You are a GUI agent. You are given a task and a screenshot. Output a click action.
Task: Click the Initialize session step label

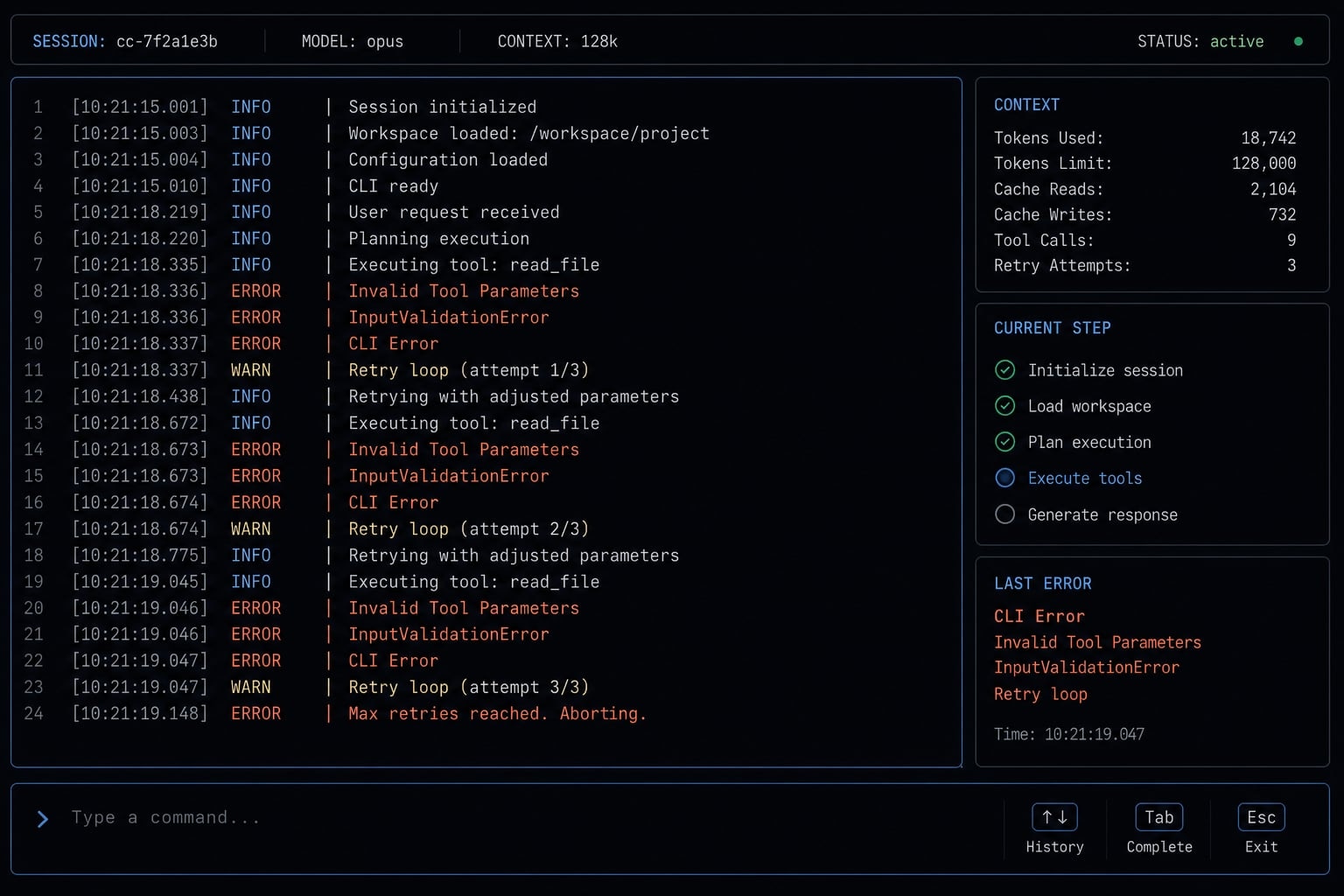1105,370
